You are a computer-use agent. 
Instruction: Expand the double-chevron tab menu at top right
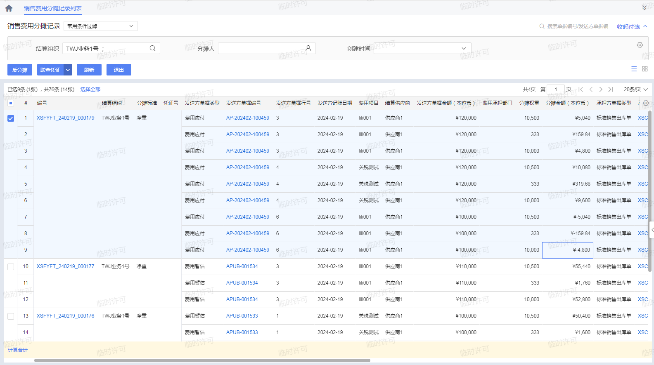644,8
